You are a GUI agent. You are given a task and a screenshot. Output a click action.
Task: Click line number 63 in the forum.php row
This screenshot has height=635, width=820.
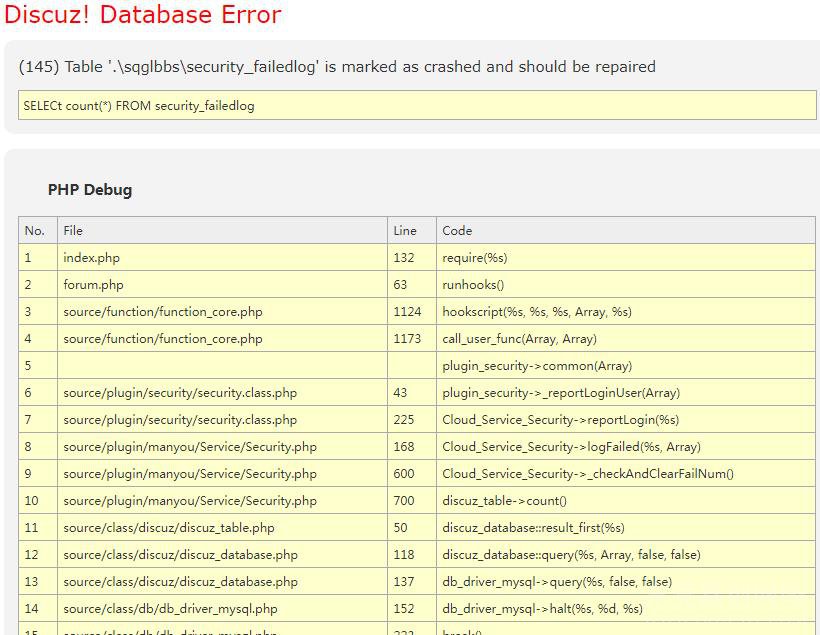point(400,285)
